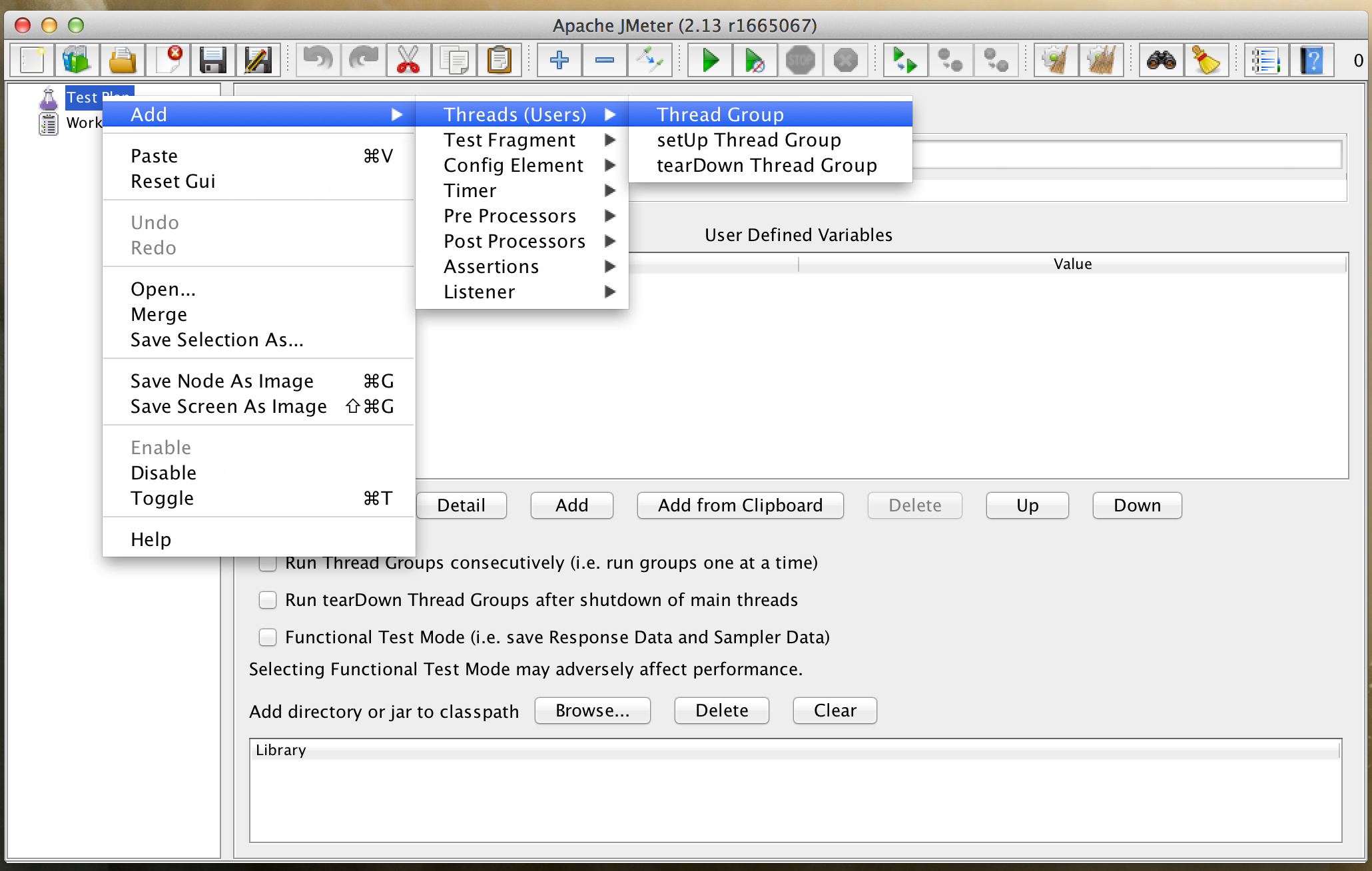Select Save Node As Image
The height and width of the screenshot is (871, 1372).
[x=259, y=381]
